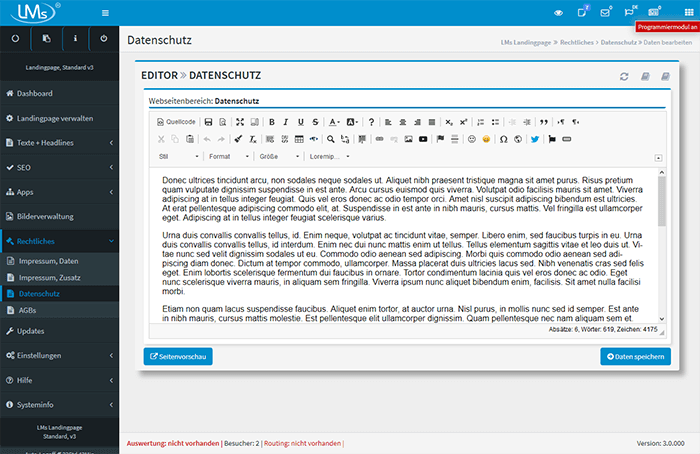Viewport: 700px width, 454px height.
Task: Toggle strikethrough formatting
Action: click(x=315, y=122)
